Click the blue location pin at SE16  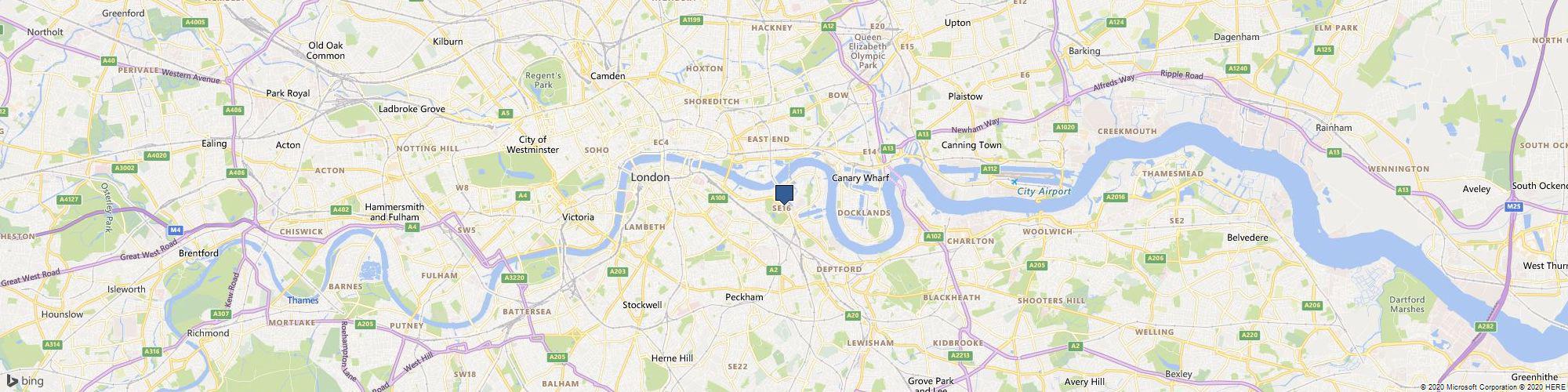[784, 194]
